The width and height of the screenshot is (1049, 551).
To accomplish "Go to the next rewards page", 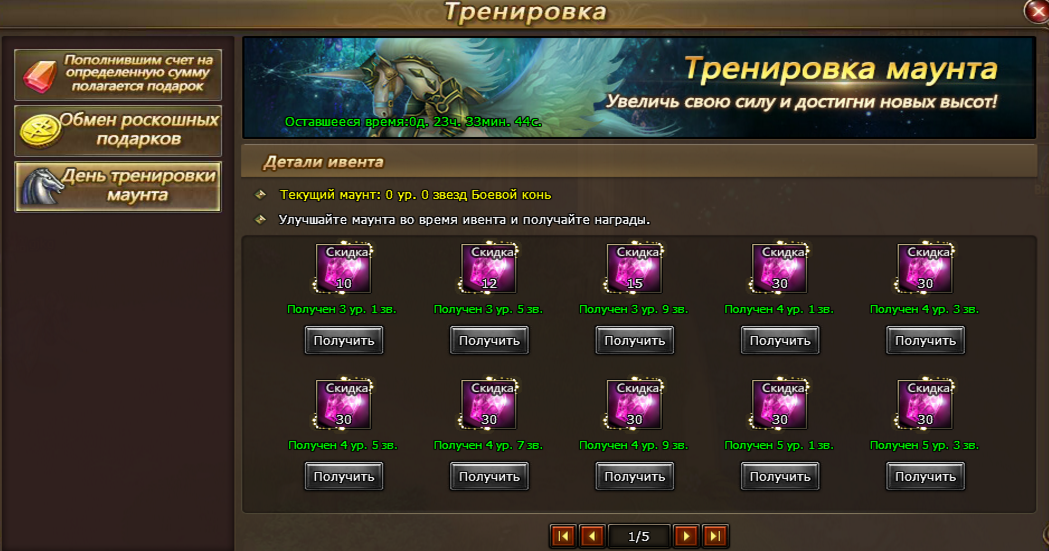I will [x=686, y=536].
